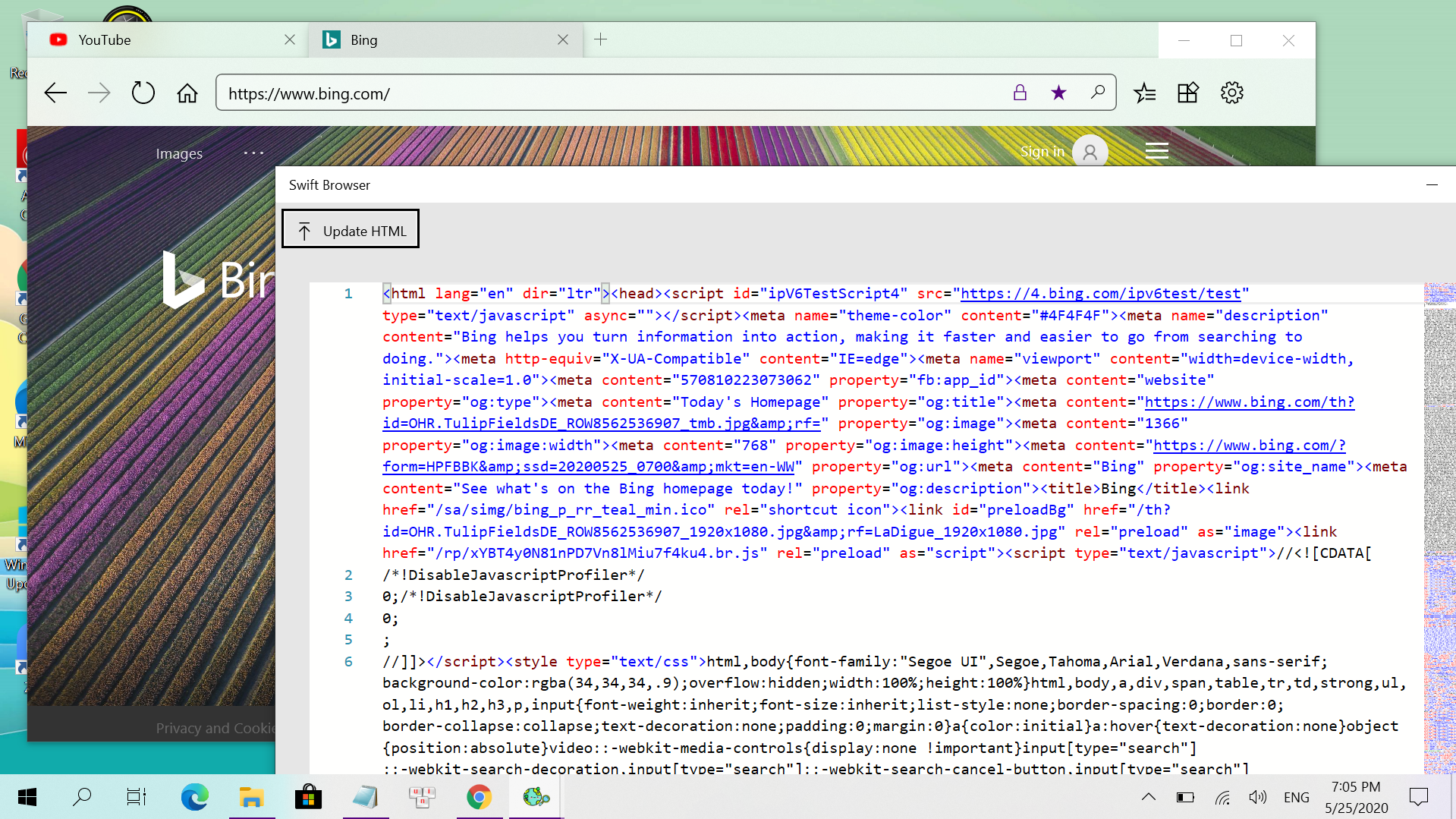The height and width of the screenshot is (819, 1456).
Task: Click the site security lock icon
Action: pyautogui.click(x=1020, y=93)
